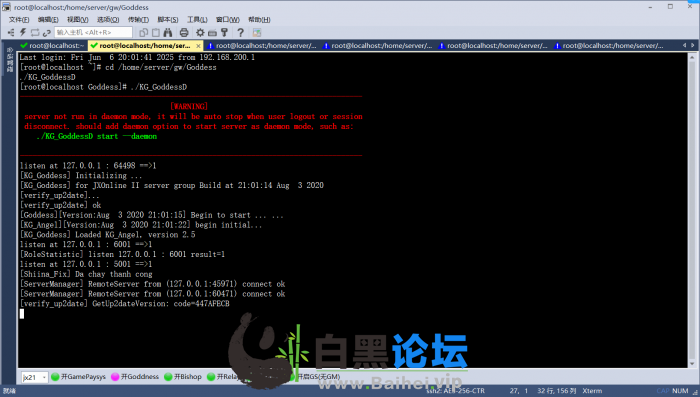Click the terminal vertical scrollbar
This screenshot has width=700, height=397.
click(x=692, y=210)
